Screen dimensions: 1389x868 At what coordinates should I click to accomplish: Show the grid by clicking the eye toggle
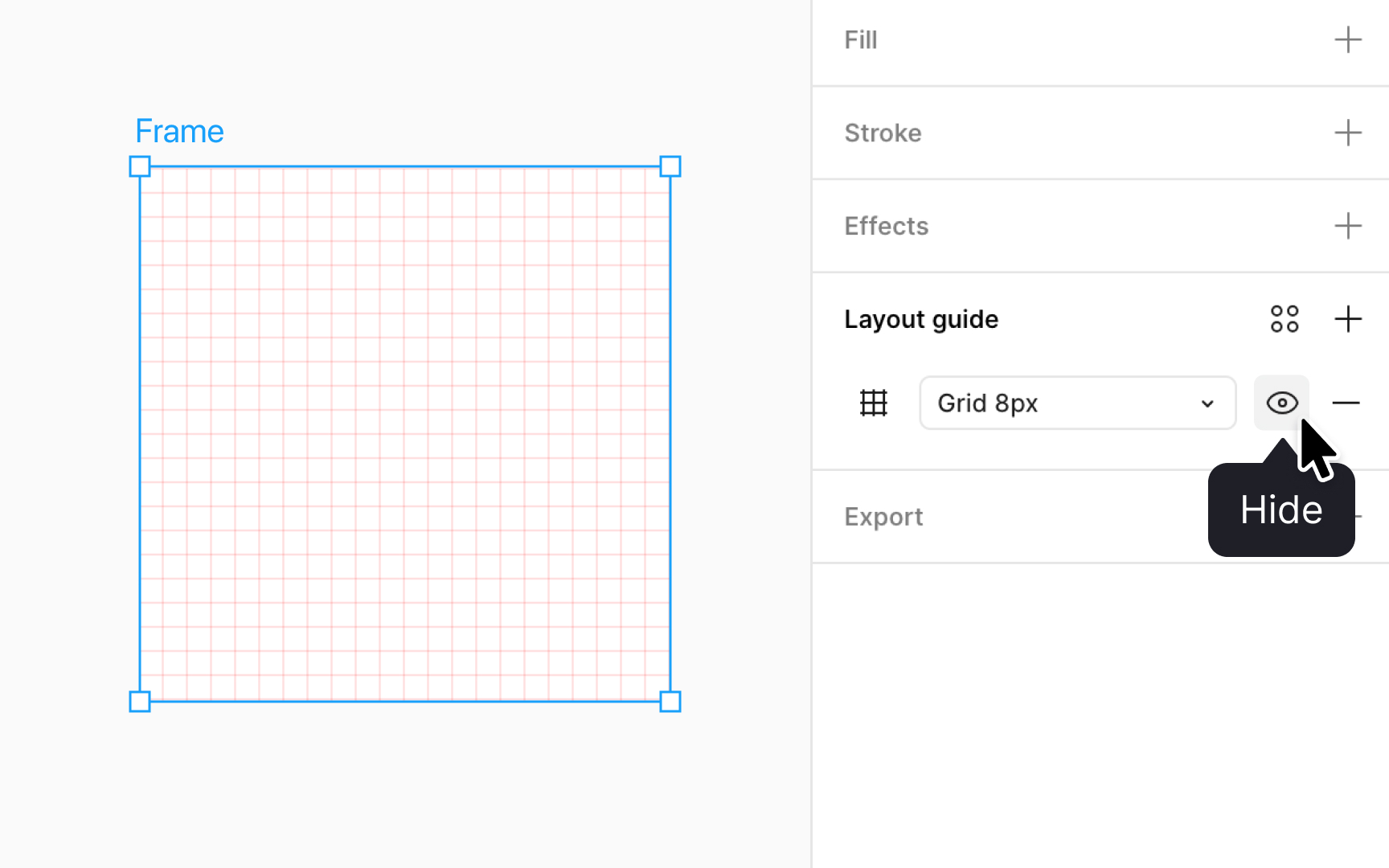[x=1281, y=403]
